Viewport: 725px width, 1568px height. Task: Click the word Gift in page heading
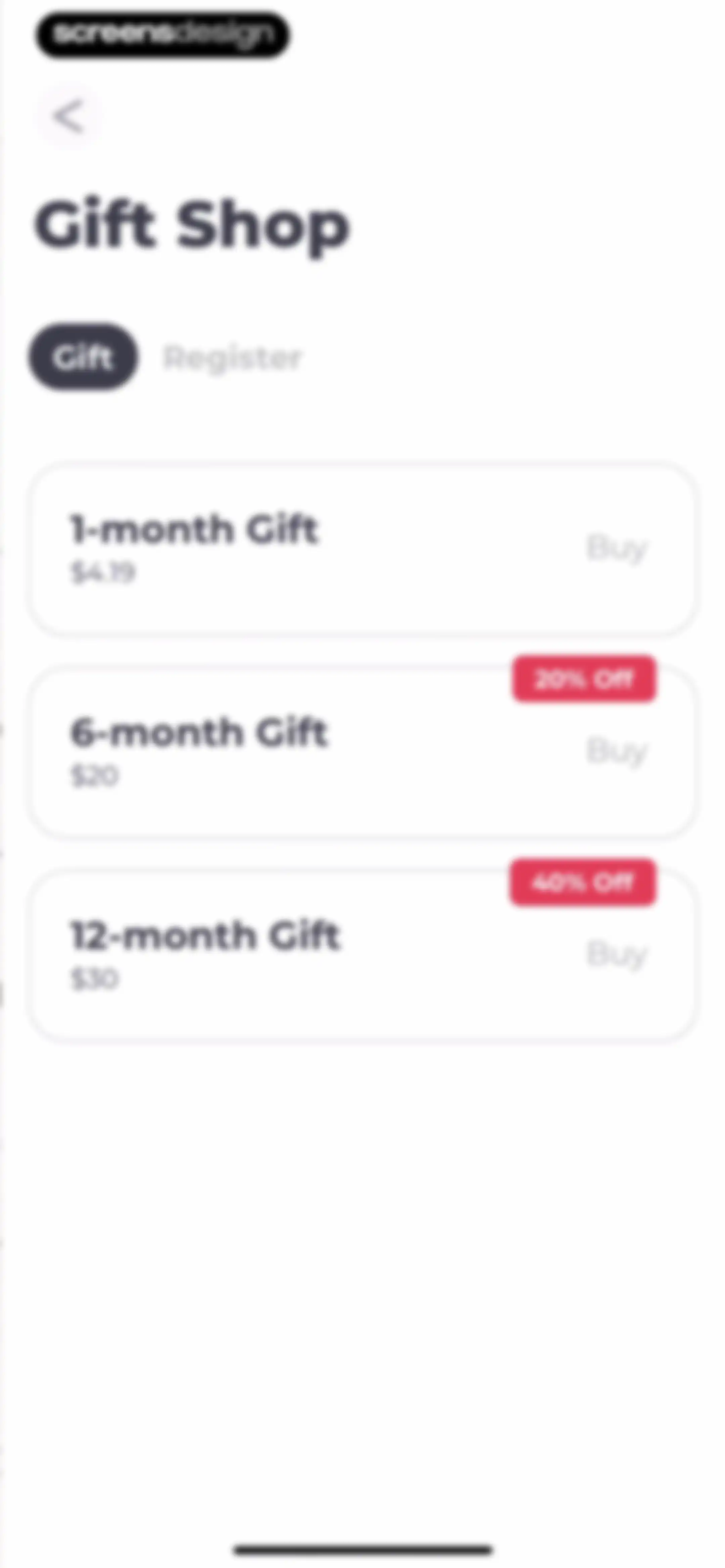pos(95,224)
